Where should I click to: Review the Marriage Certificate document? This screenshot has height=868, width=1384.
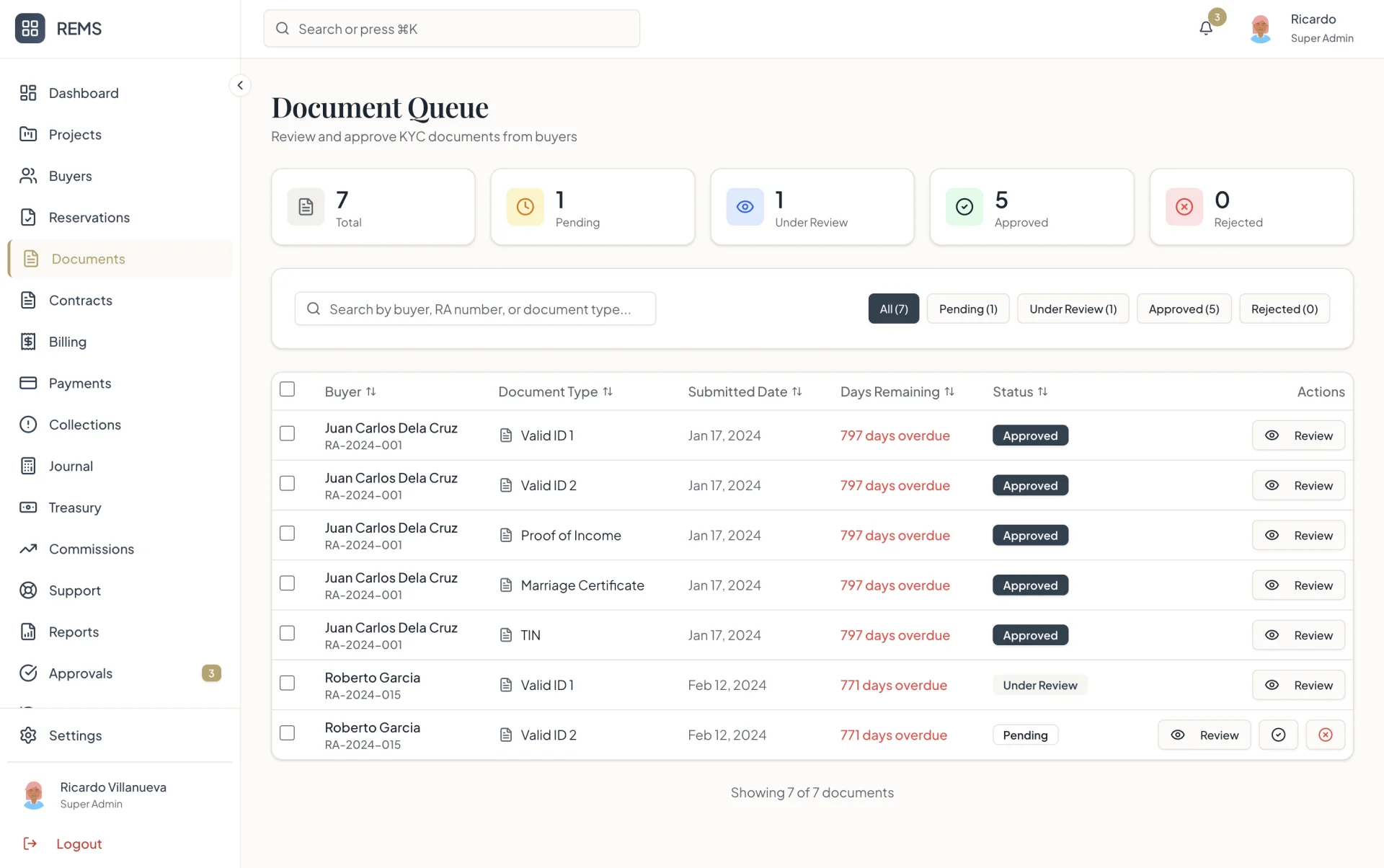coord(1298,585)
